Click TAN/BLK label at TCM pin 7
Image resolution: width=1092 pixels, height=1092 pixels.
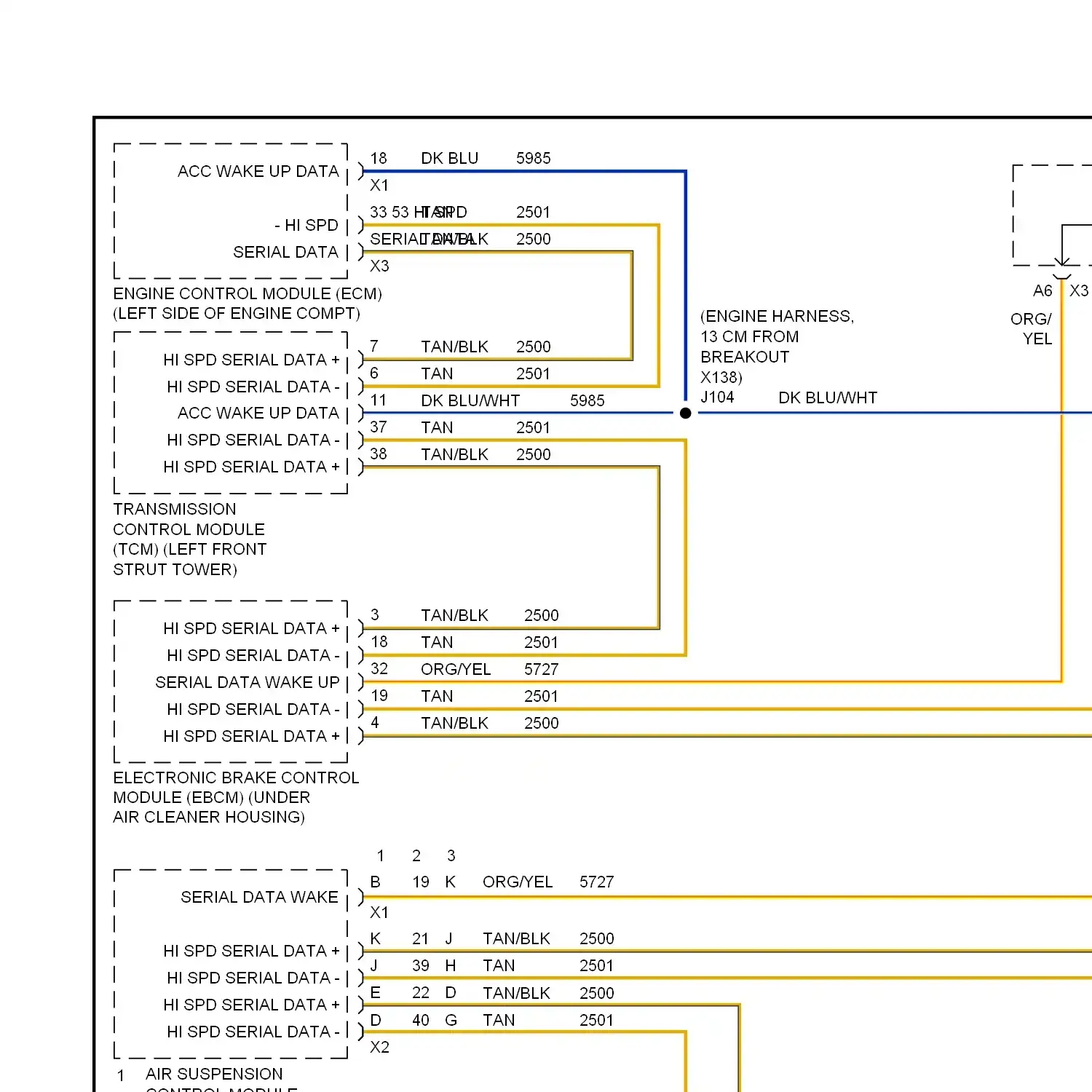(454, 347)
